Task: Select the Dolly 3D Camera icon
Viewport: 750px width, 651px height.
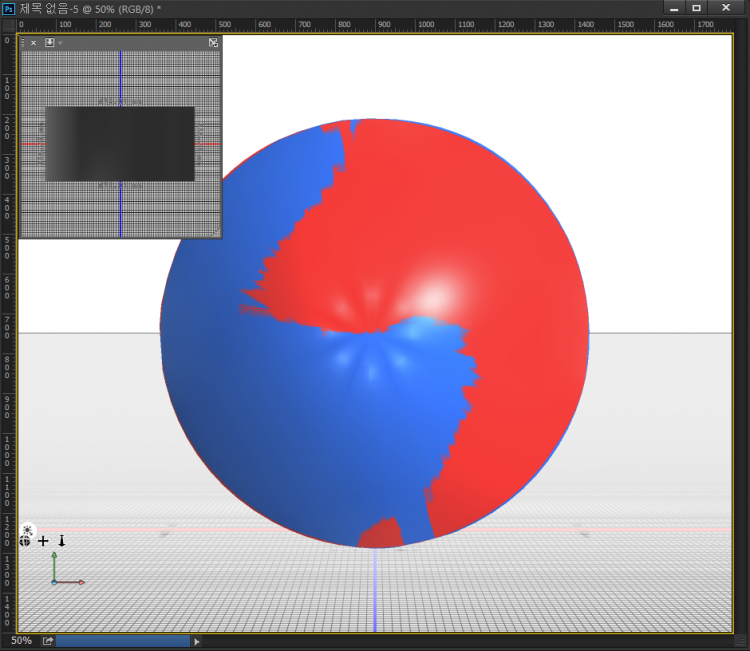Action: (61, 541)
